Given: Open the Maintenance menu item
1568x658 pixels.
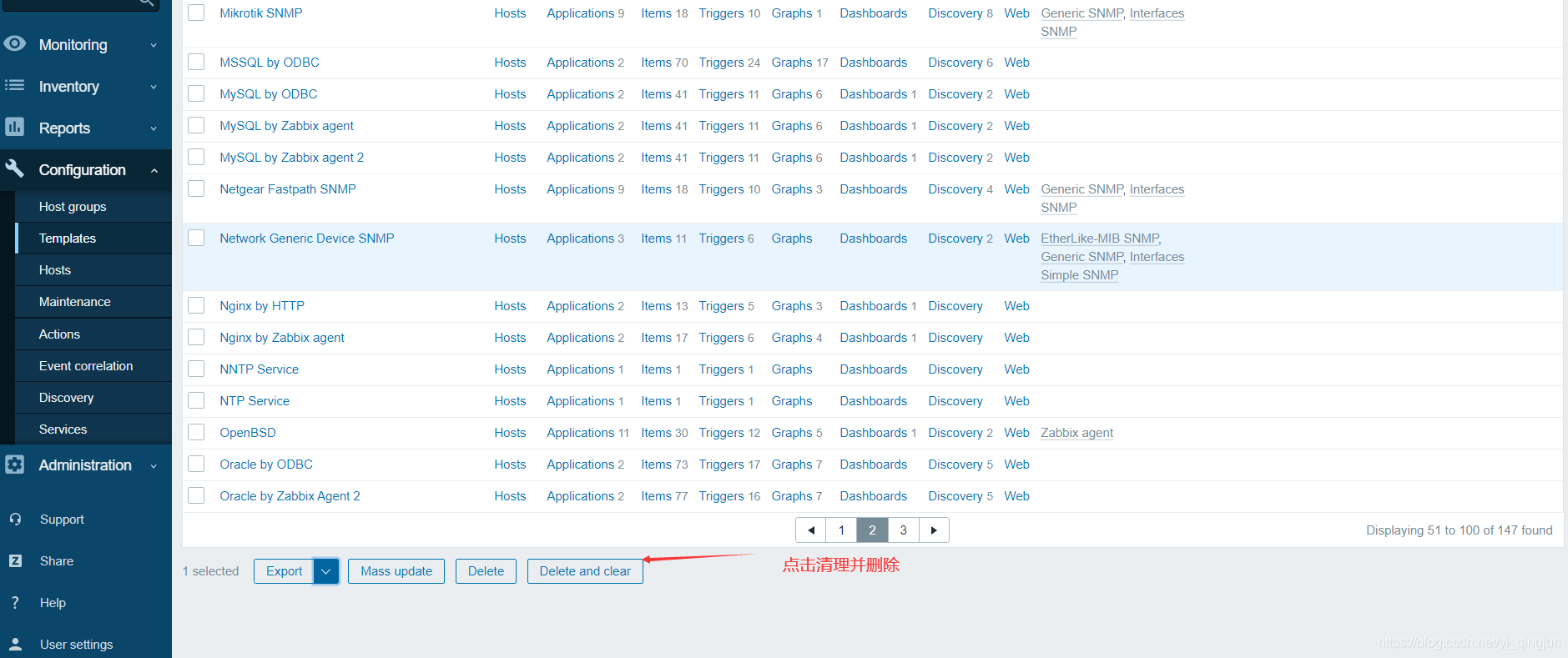Looking at the screenshot, I should point(93,301).
